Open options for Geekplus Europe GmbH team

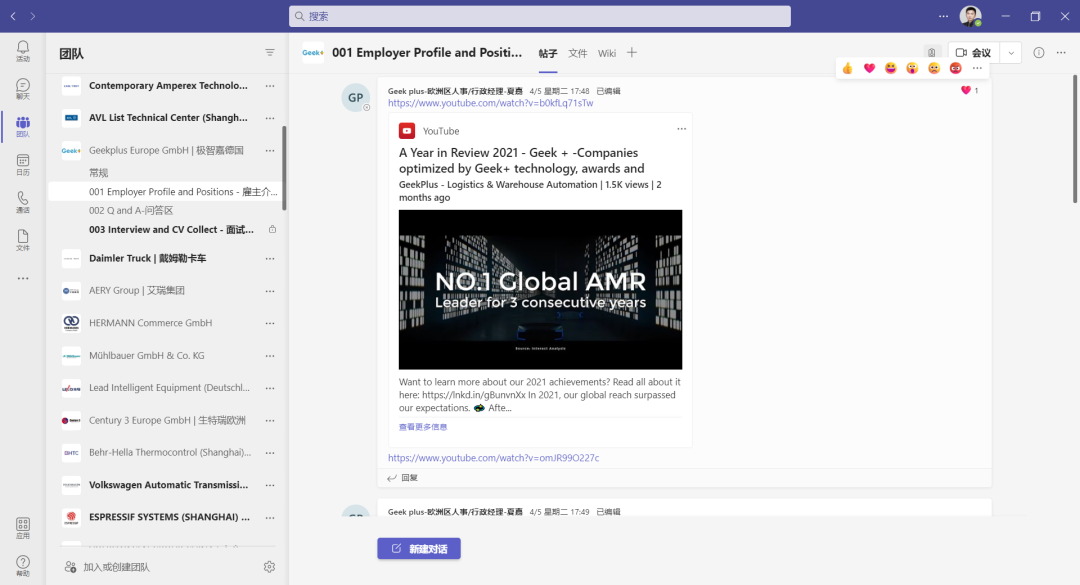(270, 150)
